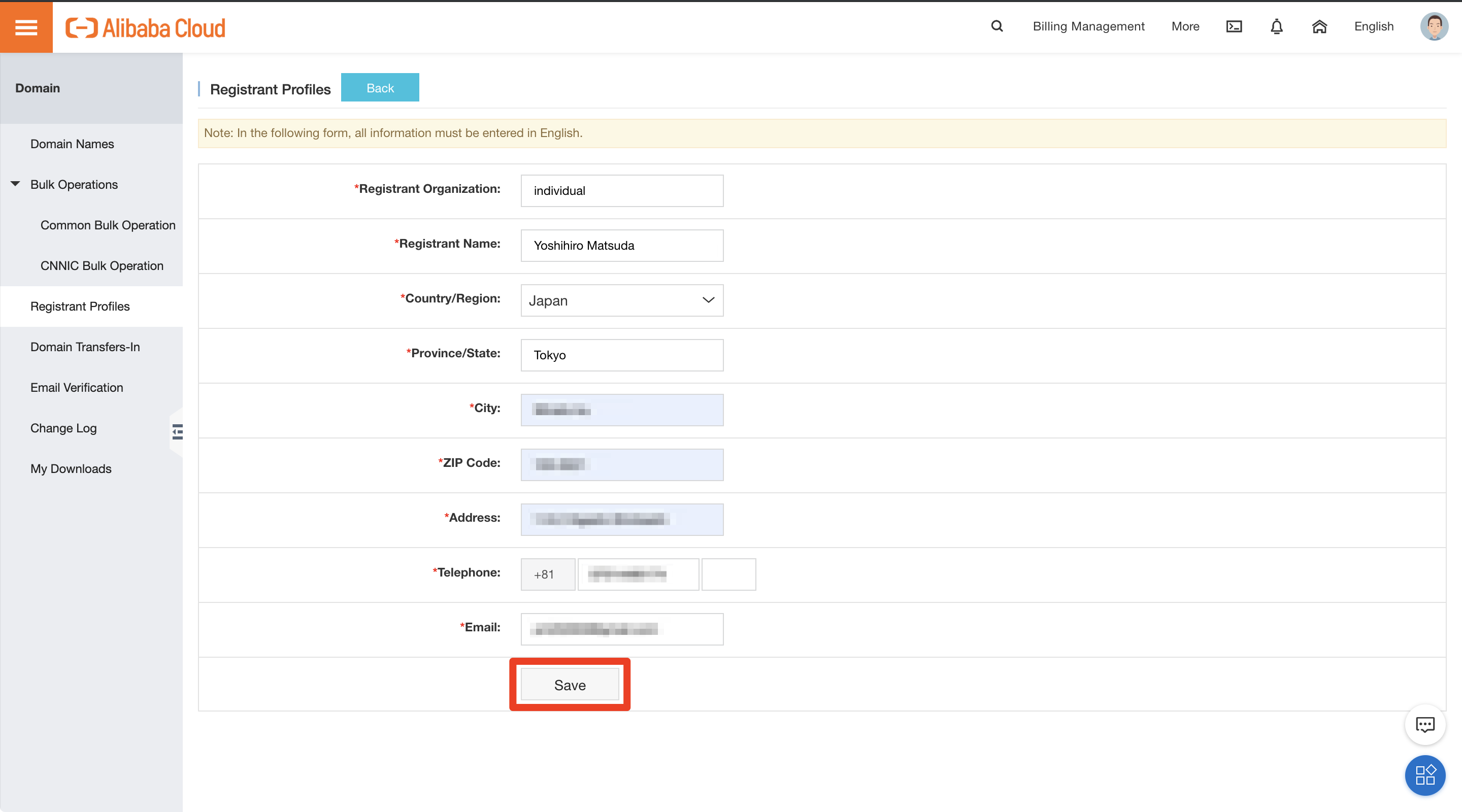Open the chat support bubble
Screen dimensions: 1462x812
pyautogui.click(x=1424, y=725)
